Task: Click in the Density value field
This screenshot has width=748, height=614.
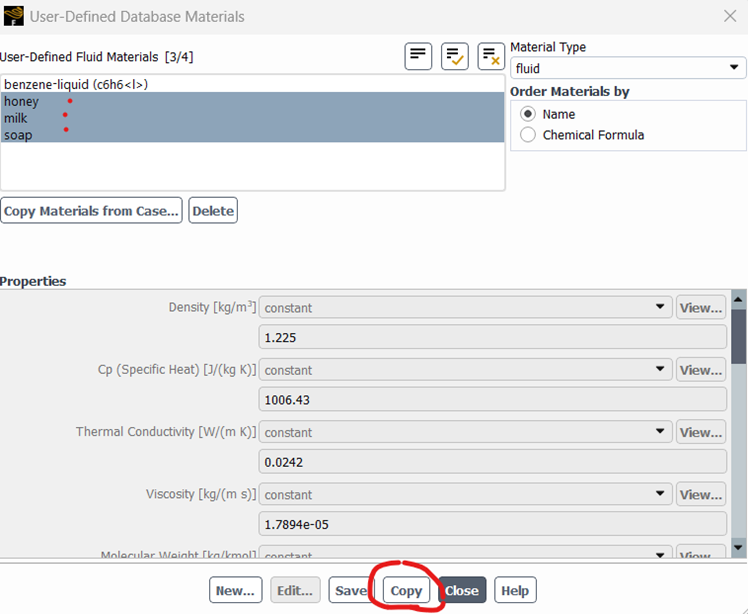Action: click(x=492, y=338)
